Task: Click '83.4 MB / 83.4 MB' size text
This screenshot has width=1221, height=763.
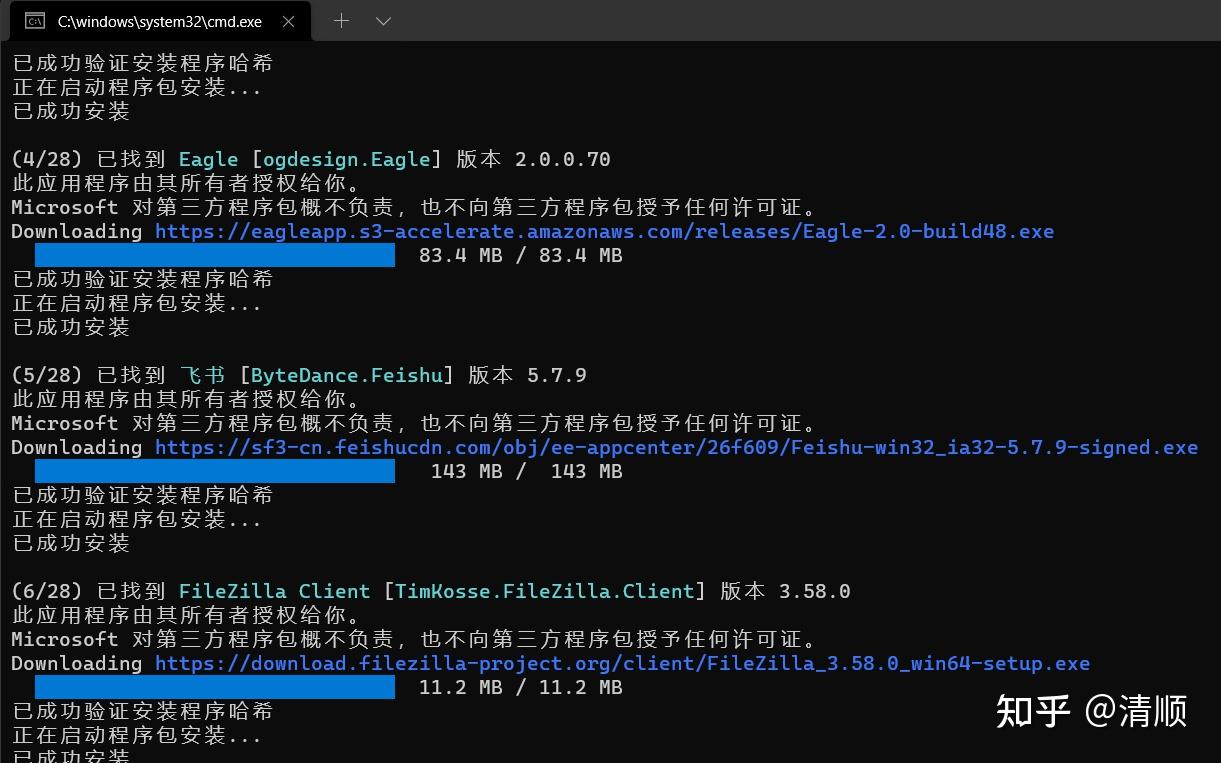Action: point(521,255)
